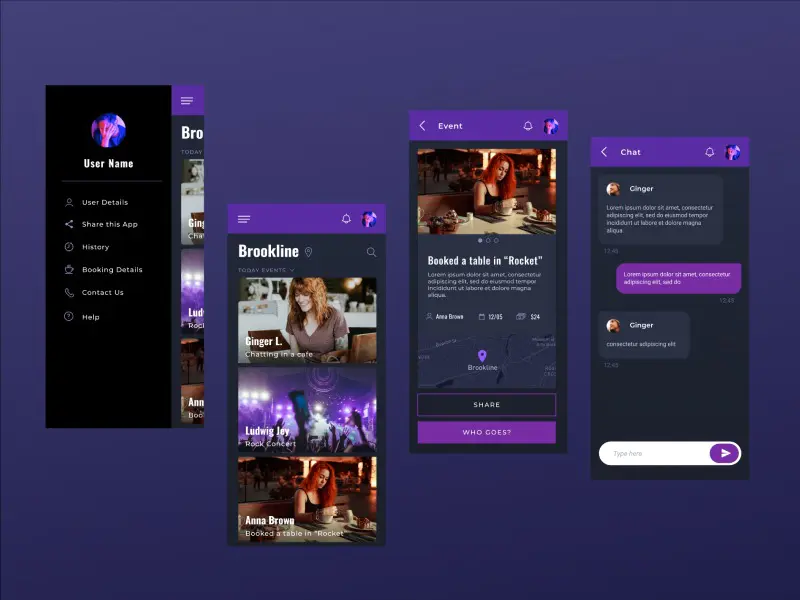Click Ginger's avatar in first chat message
The image size is (800, 600).
pos(613,189)
